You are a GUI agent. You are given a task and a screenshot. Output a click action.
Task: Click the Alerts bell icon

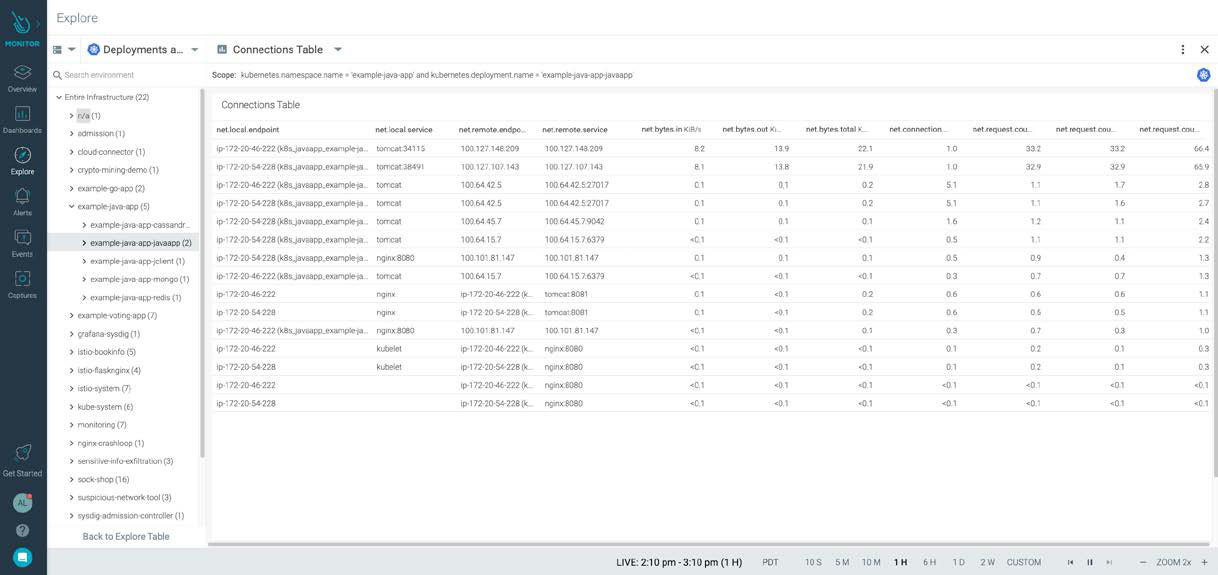coord(22,196)
